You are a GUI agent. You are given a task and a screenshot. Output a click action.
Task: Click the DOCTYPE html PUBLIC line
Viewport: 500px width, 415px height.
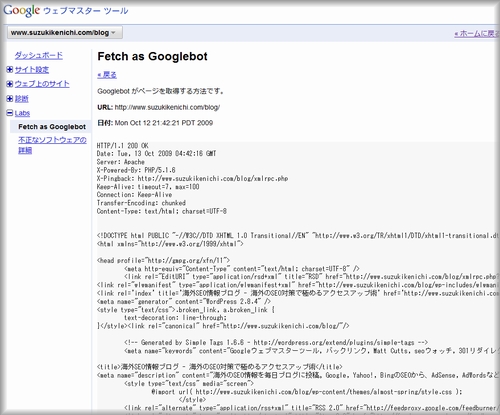click(x=298, y=236)
